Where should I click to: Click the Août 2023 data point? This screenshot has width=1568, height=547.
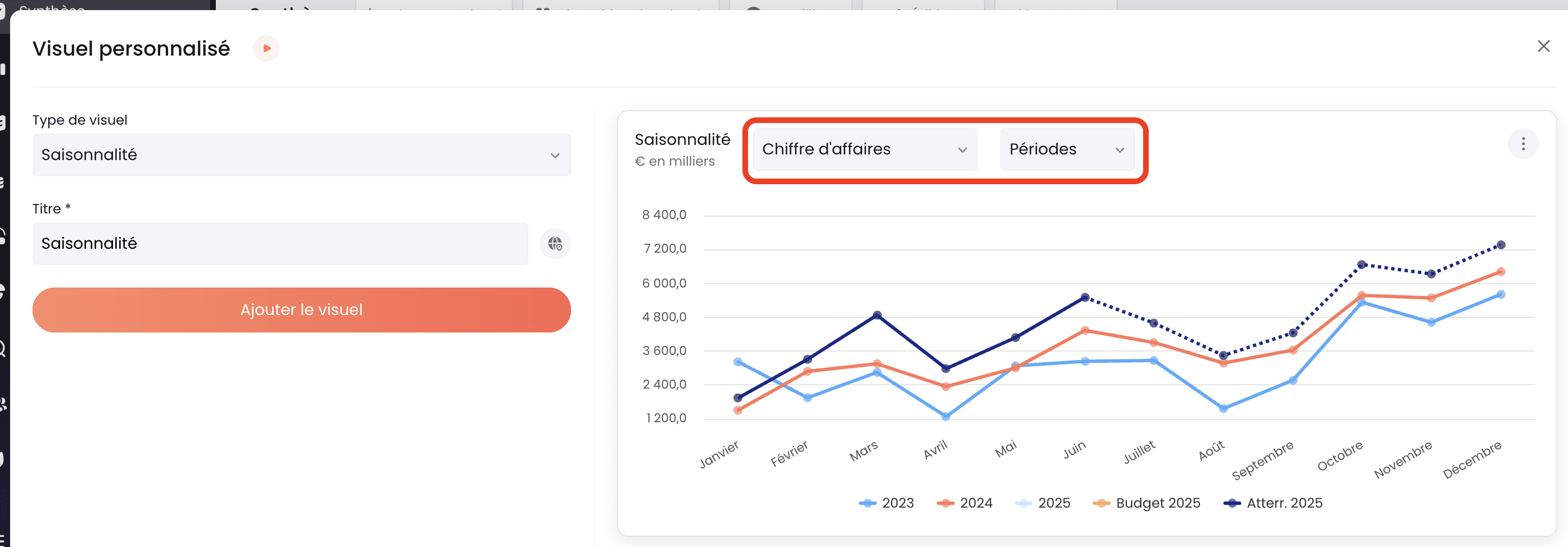click(1223, 408)
